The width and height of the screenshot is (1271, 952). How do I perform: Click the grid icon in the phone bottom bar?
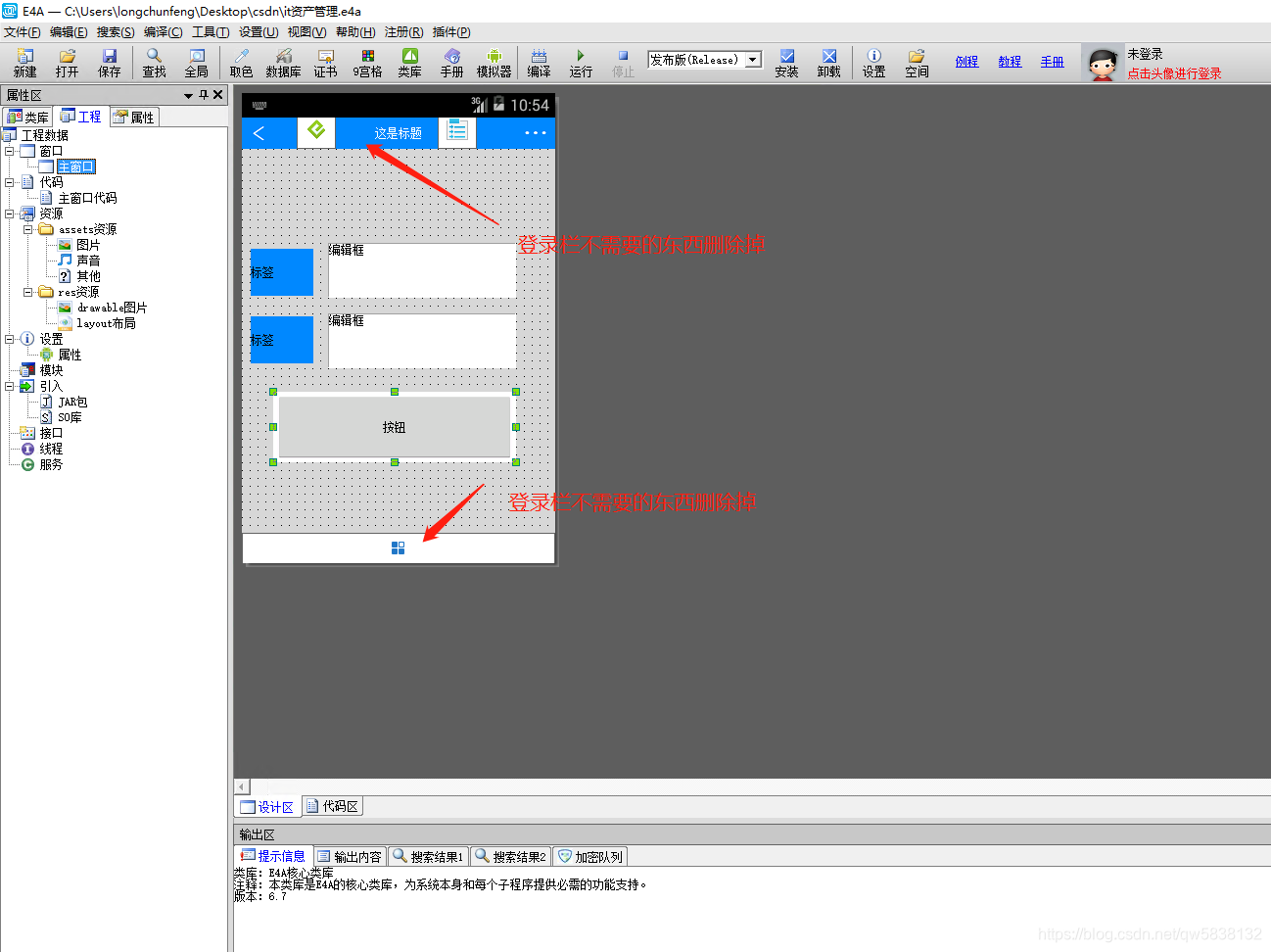(398, 547)
